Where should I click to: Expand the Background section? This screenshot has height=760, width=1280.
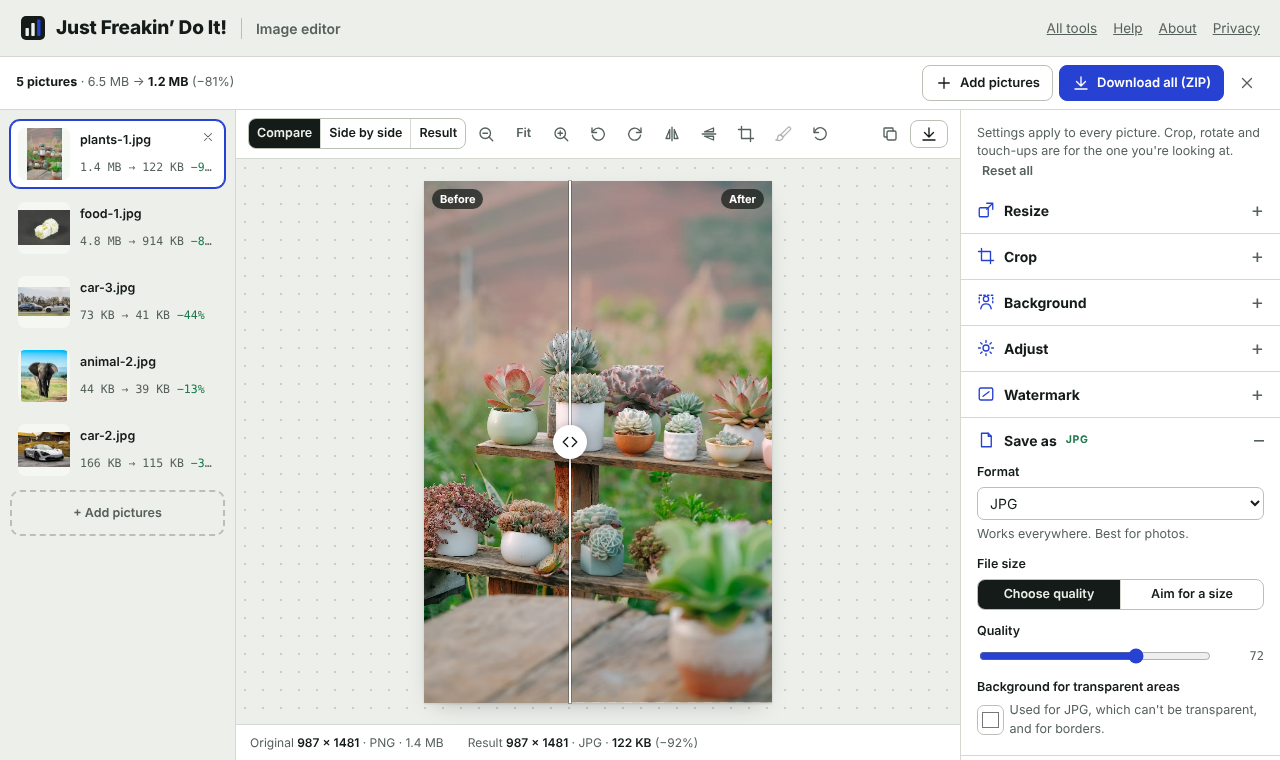coord(1120,303)
